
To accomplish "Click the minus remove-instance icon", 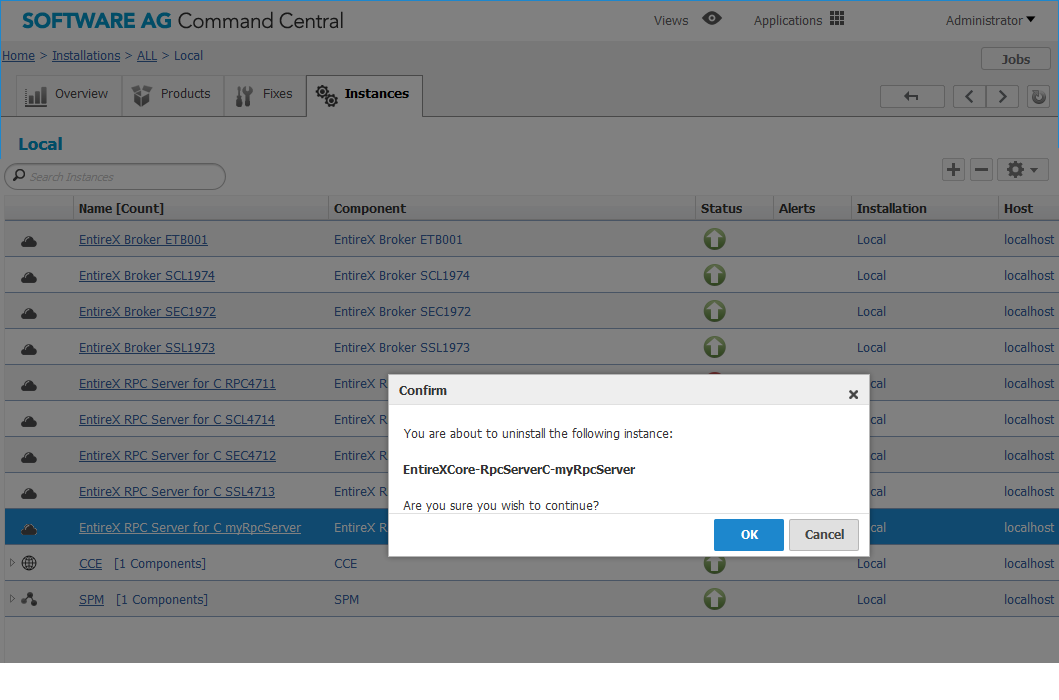I will point(981,170).
